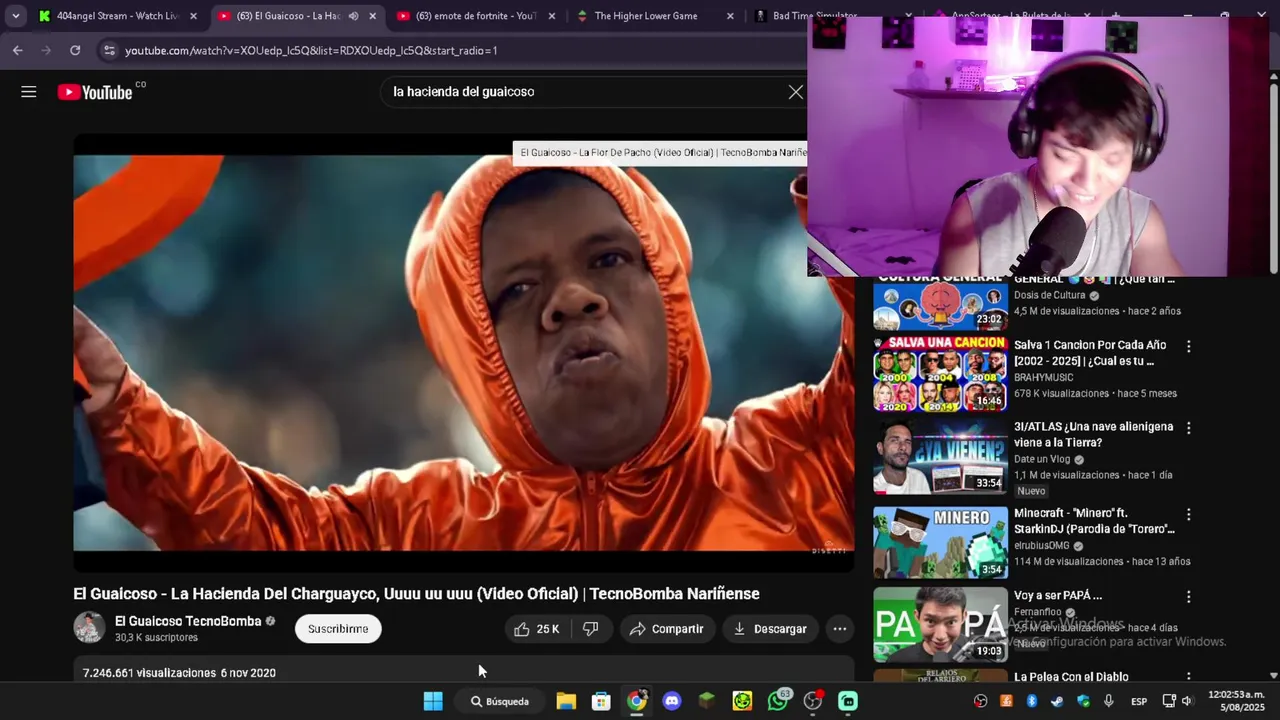This screenshot has height=720, width=1280.
Task: Open options menu for La Pelea Con el Diablo
Action: [1188, 678]
